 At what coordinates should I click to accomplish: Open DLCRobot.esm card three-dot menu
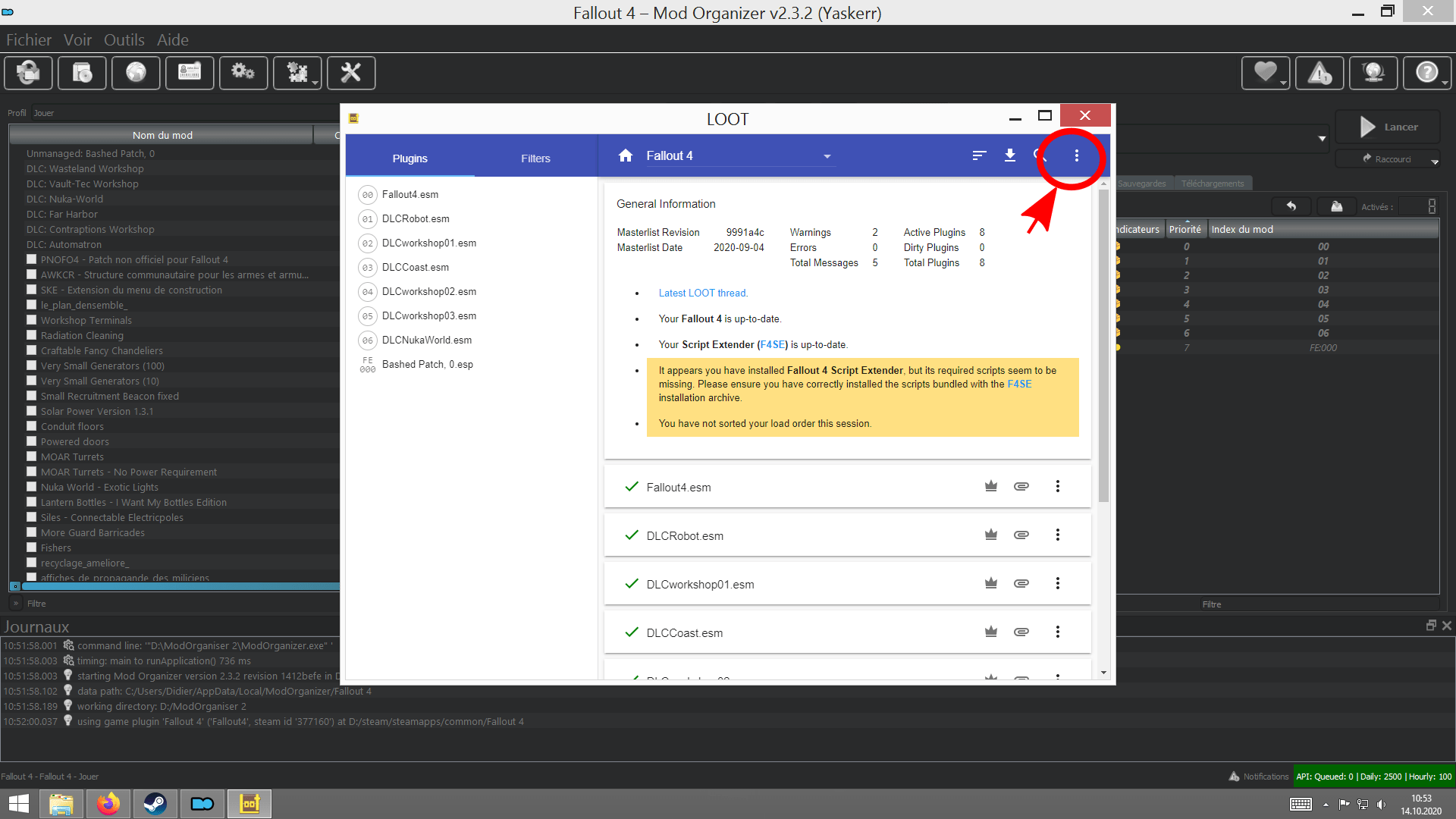tap(1058, 535)
